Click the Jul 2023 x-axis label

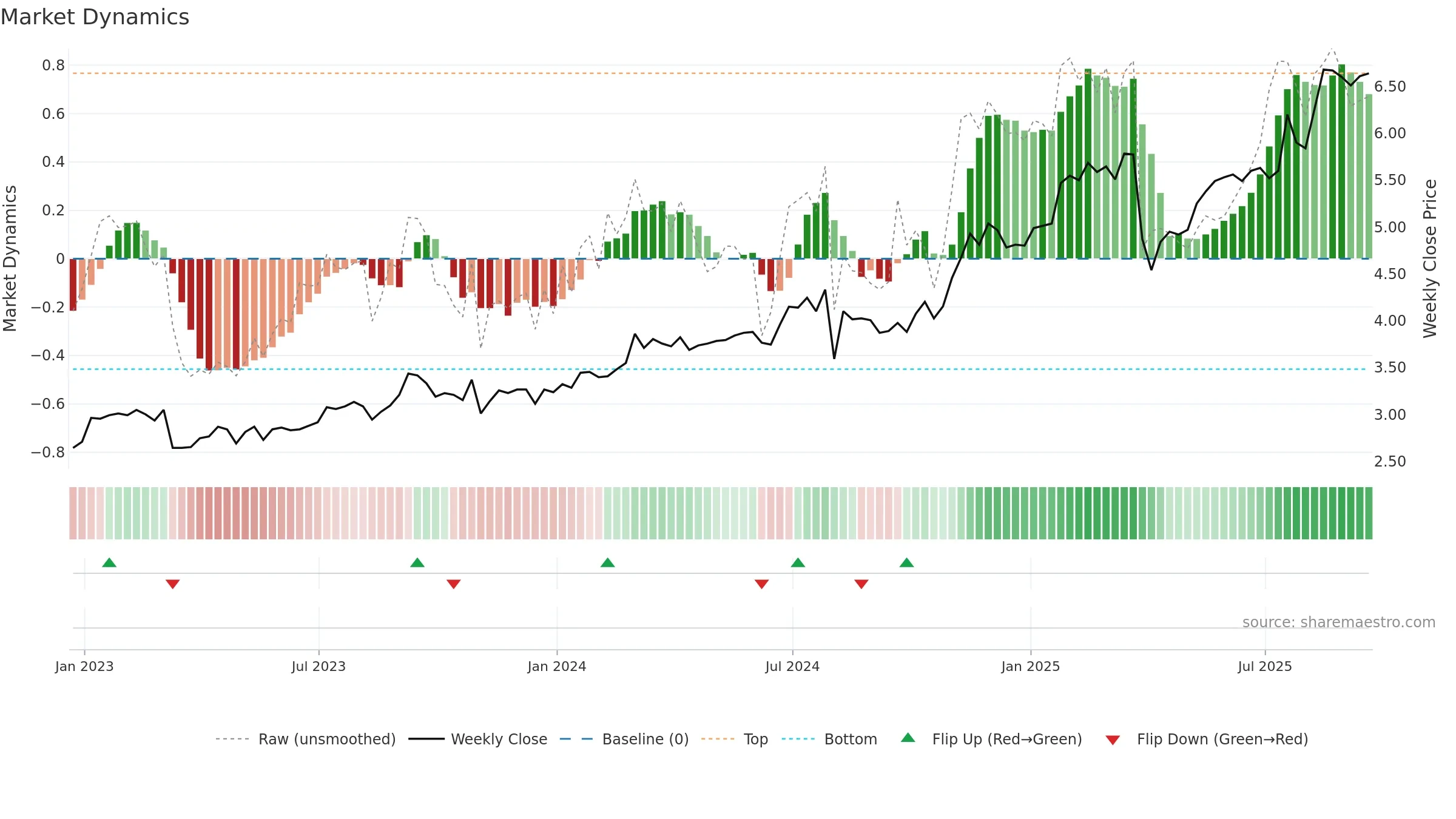click(318, 666)
